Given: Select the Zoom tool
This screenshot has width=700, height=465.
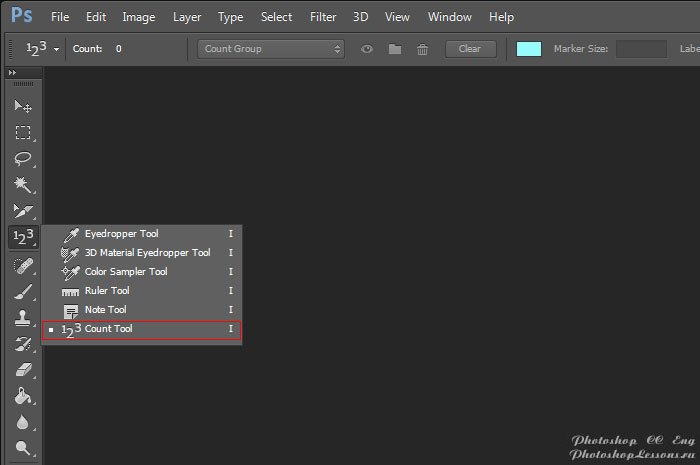Looking at the screenshot, I should tap(22, 449).
